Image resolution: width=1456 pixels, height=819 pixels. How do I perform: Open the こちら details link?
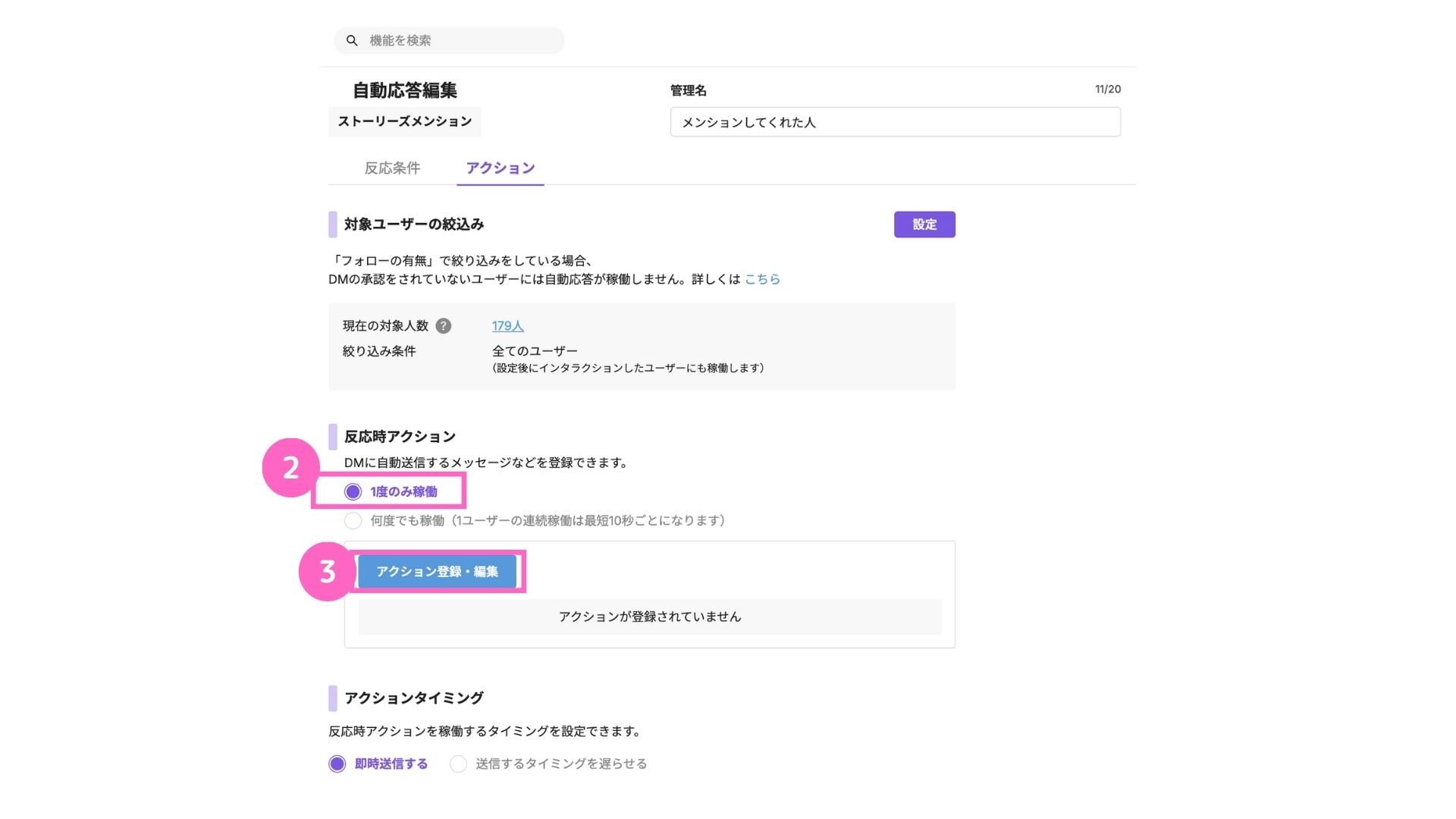(x=762, y=279)
